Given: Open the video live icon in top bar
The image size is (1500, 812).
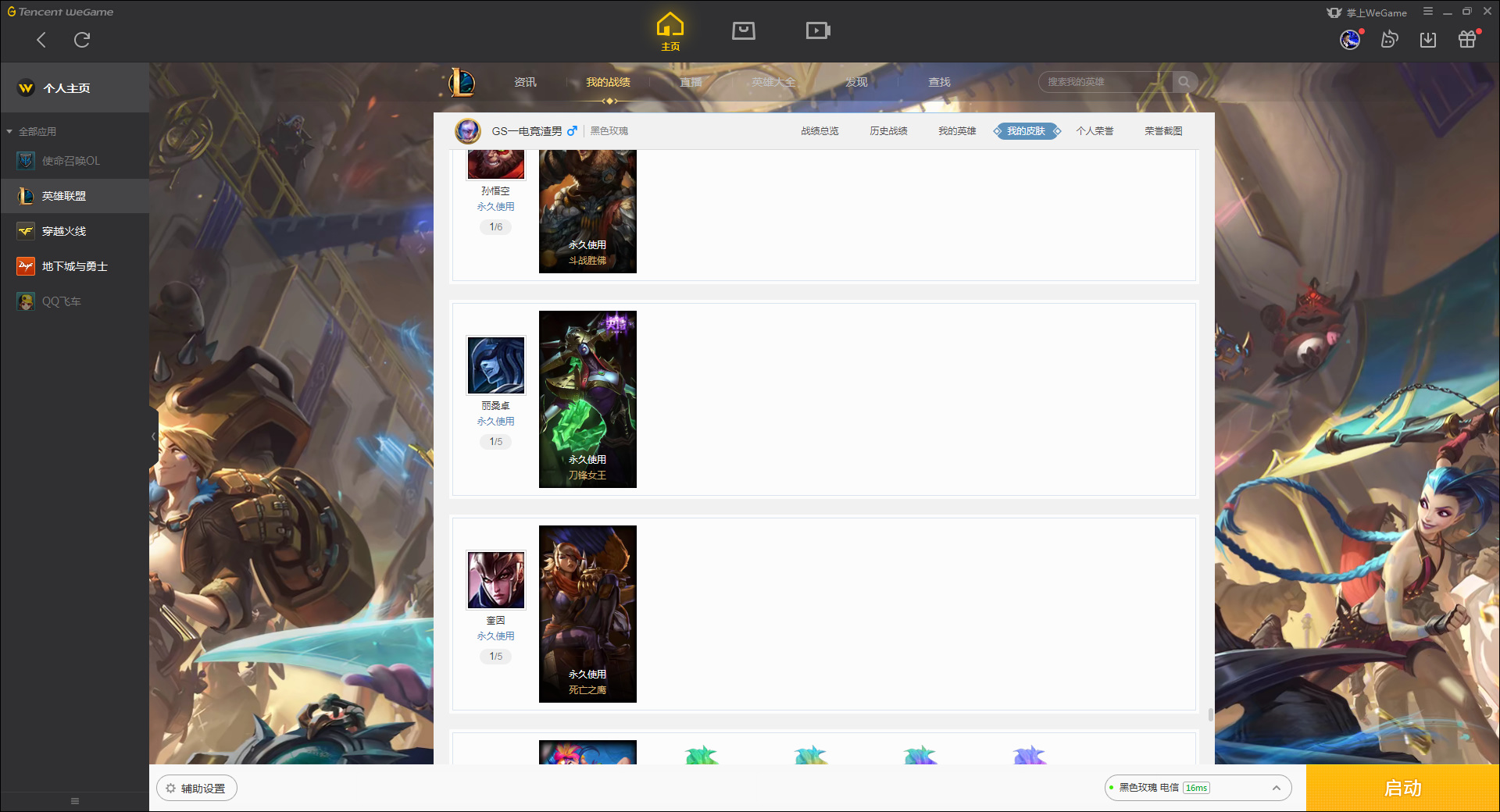Looking at the screenshot, I should pyautogui.click(x=818, y=31).
